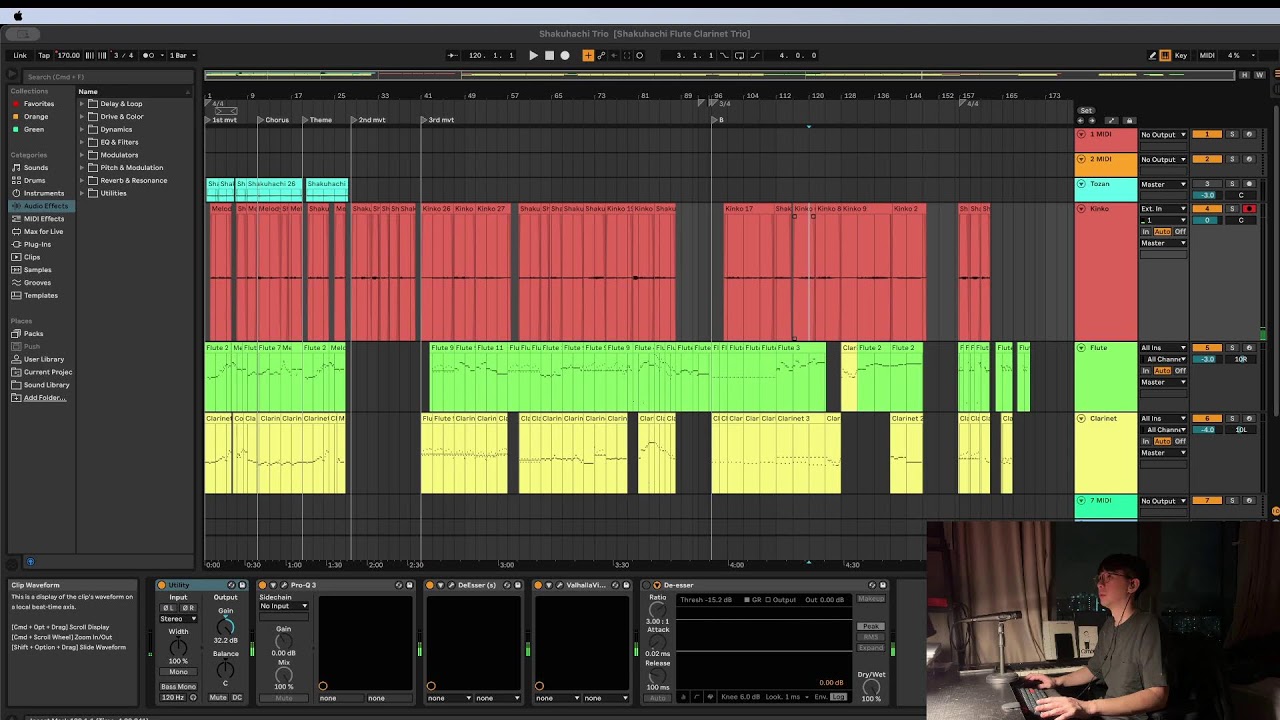Screen dimensions: 1280x720
Task: Click the DeEsser (s) hot-swap icon
Action: (507, 585)
